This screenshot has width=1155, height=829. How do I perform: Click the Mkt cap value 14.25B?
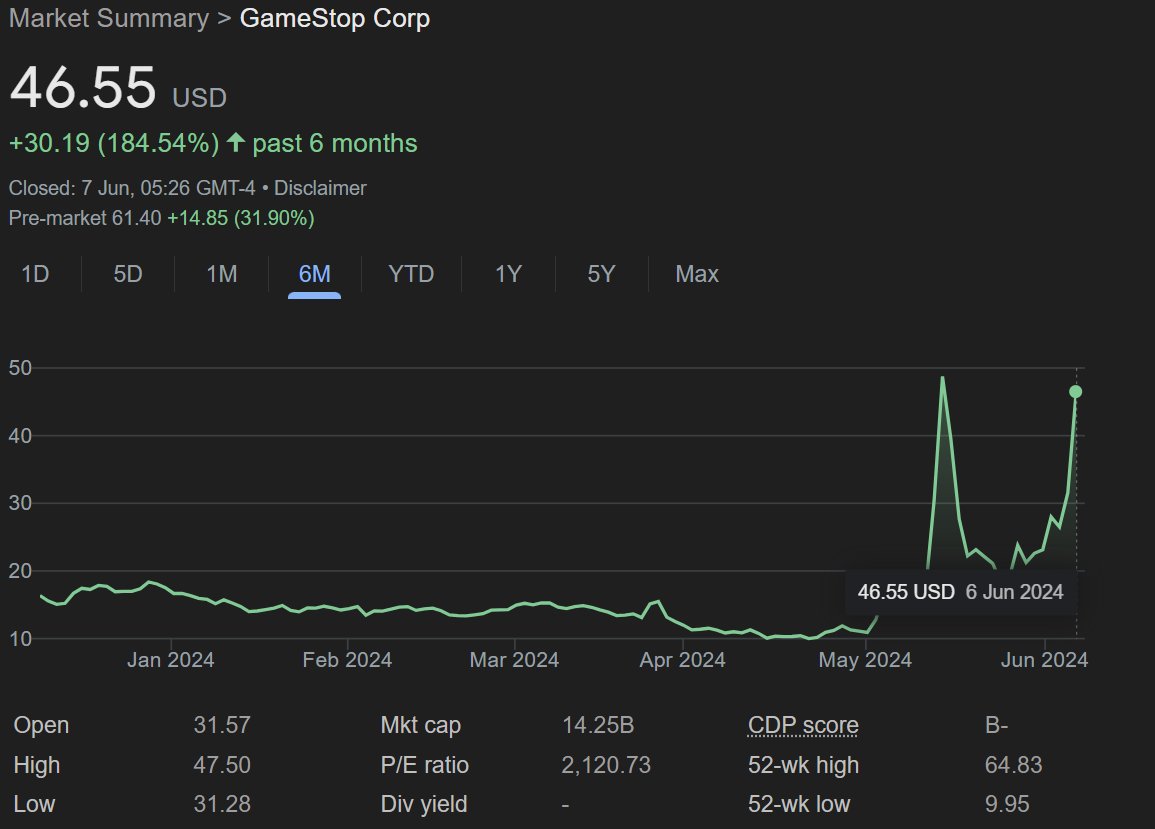598,725
